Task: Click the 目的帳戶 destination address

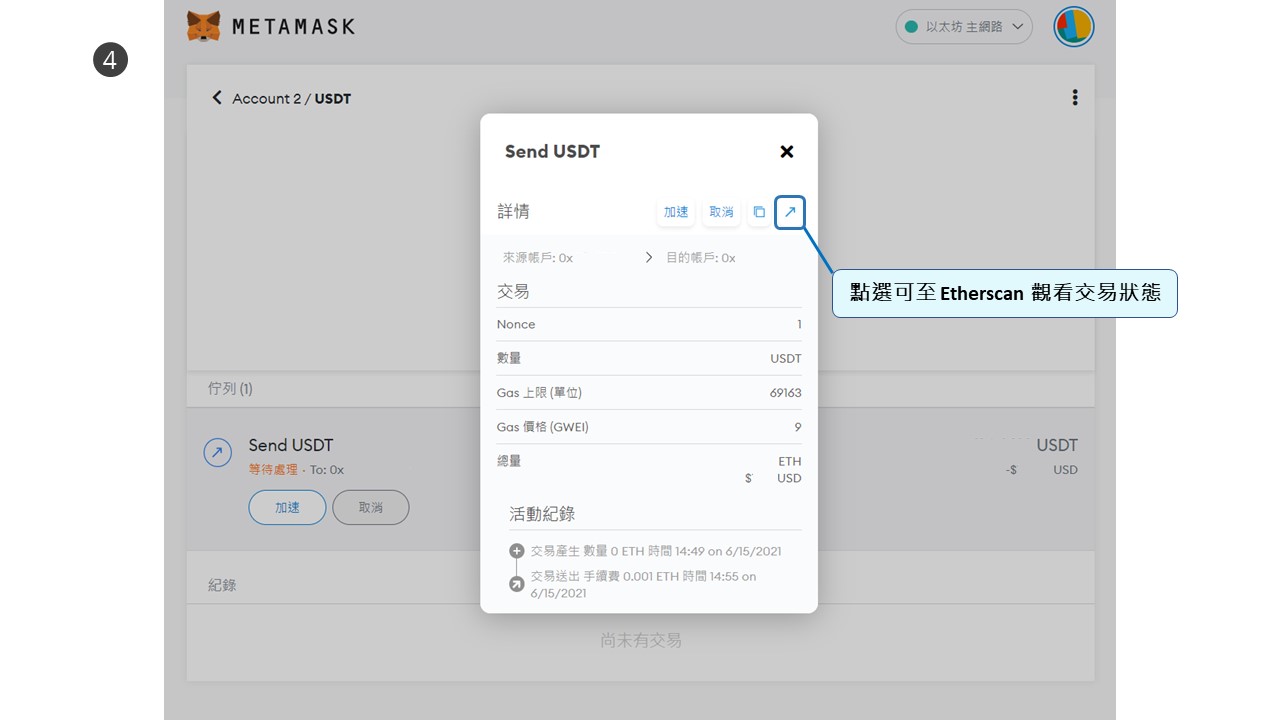Action: (701, 258)
